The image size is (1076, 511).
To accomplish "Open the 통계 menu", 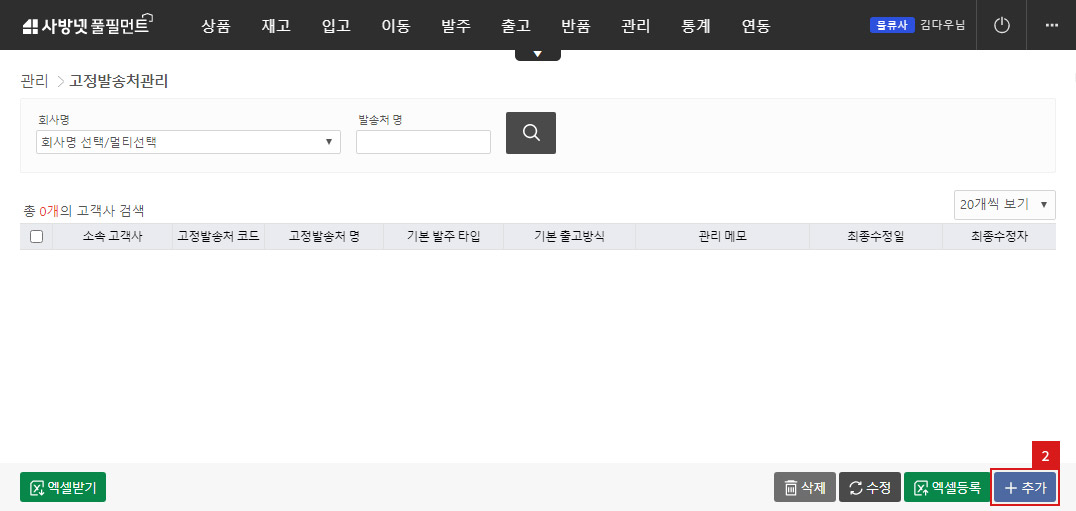I will pos(696,26).
